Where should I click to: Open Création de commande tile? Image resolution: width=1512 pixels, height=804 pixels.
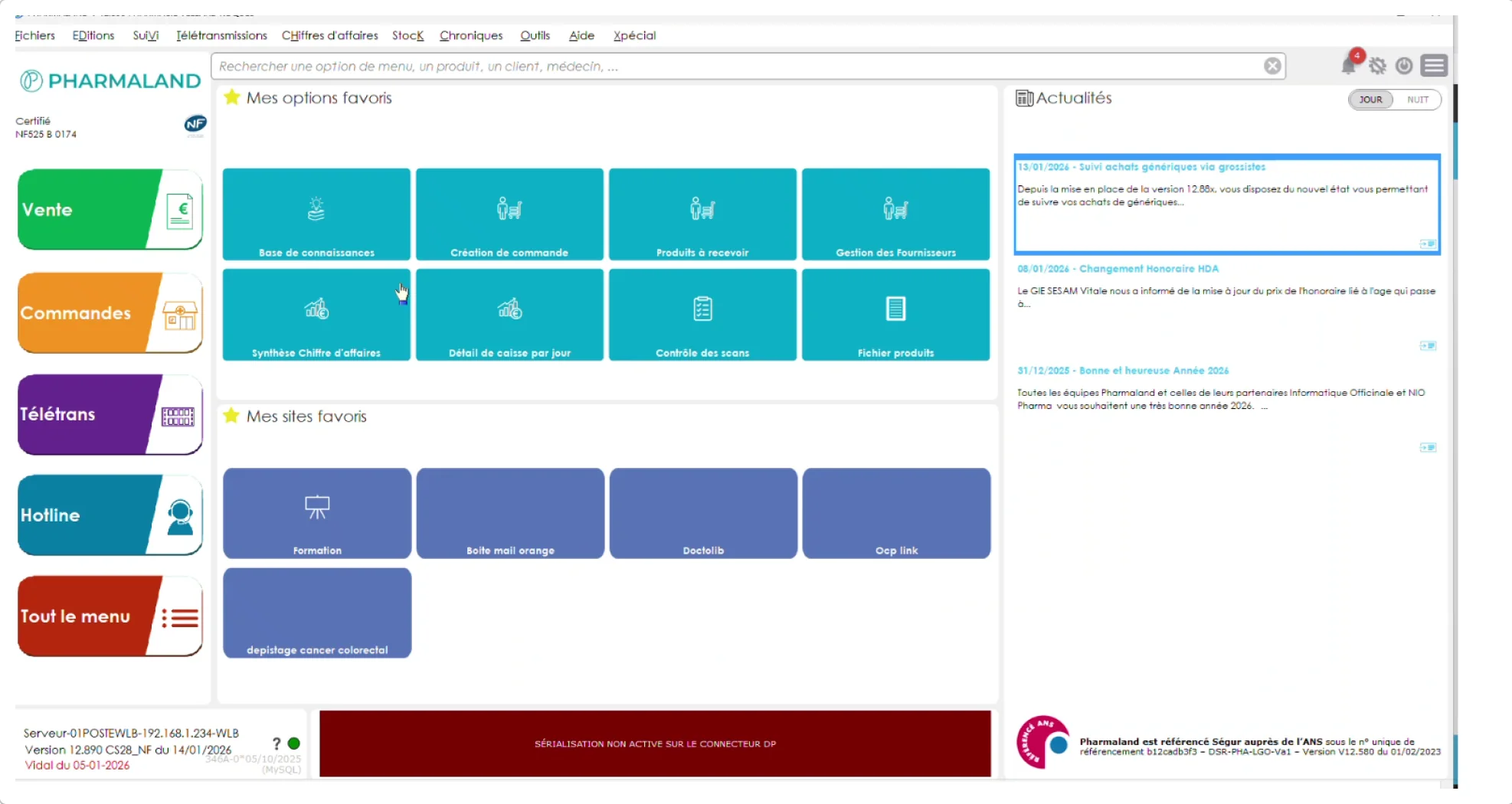[x=509, y=214]
